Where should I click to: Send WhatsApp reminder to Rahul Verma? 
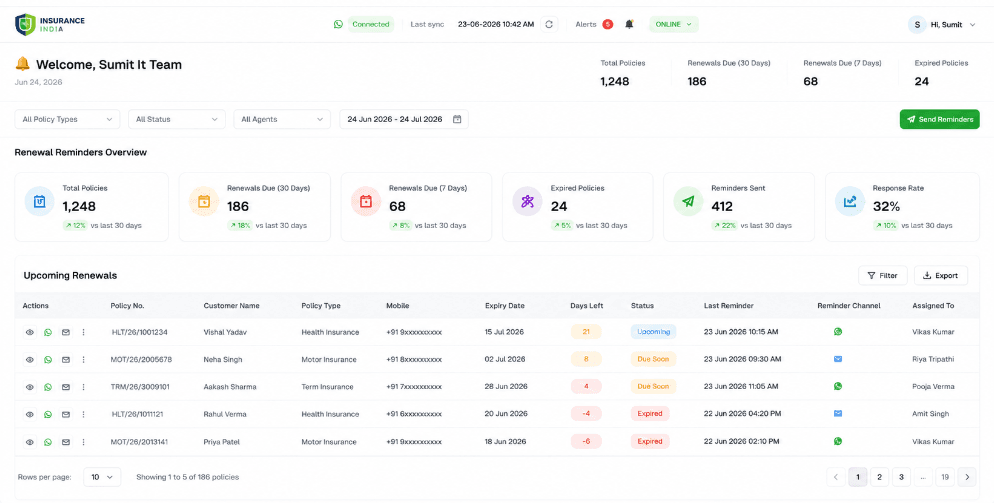tap(48, 414)
